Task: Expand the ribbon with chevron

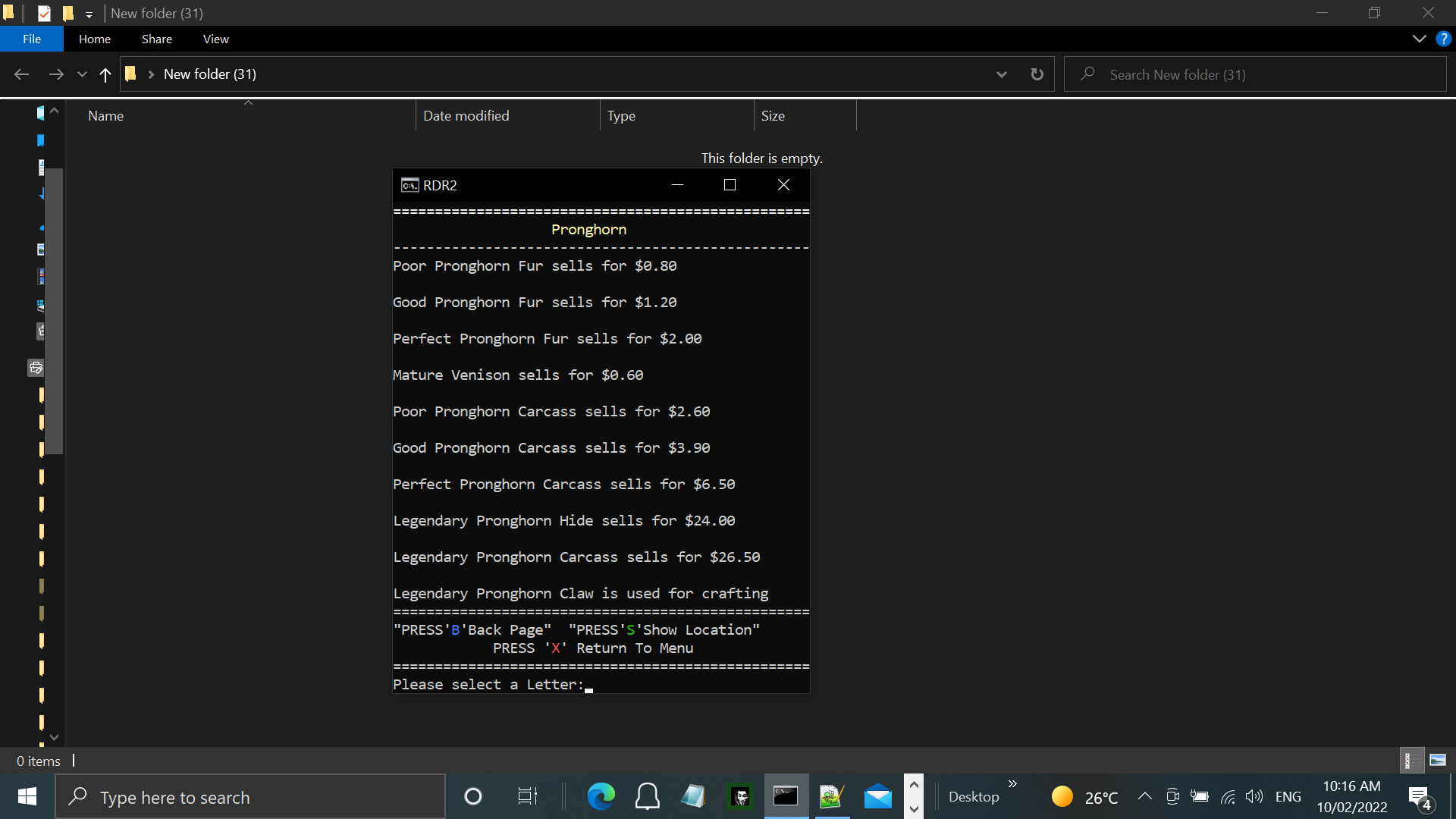Action: pos(1419,39)
